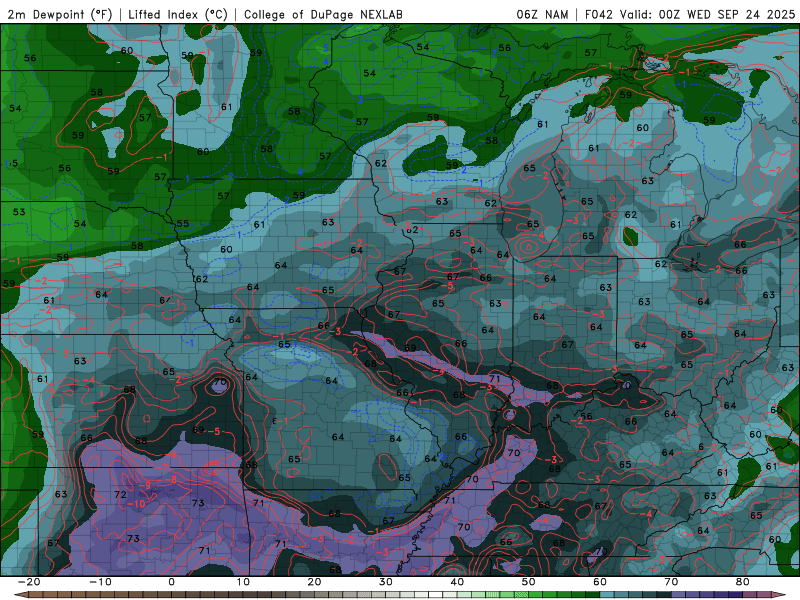800x600 pixels.
Task: Click the red '-9' lifted index label
Action: 145,486
